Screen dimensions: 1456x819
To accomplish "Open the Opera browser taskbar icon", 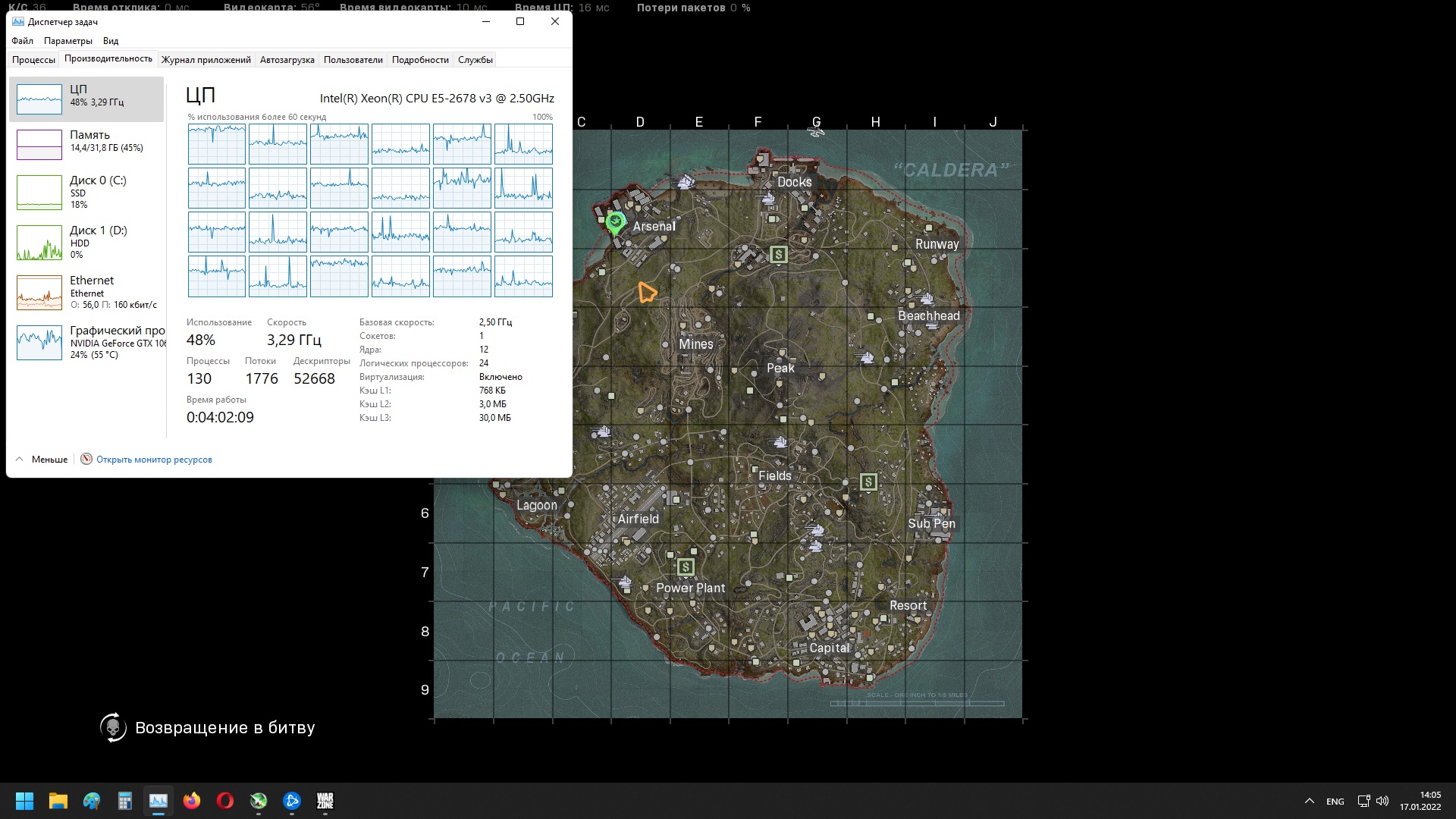I will [225, 801].
